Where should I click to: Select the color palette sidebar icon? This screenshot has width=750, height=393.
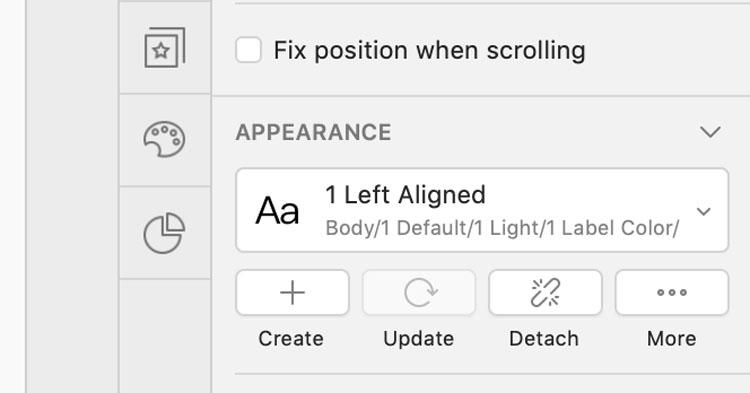[164, 139]
